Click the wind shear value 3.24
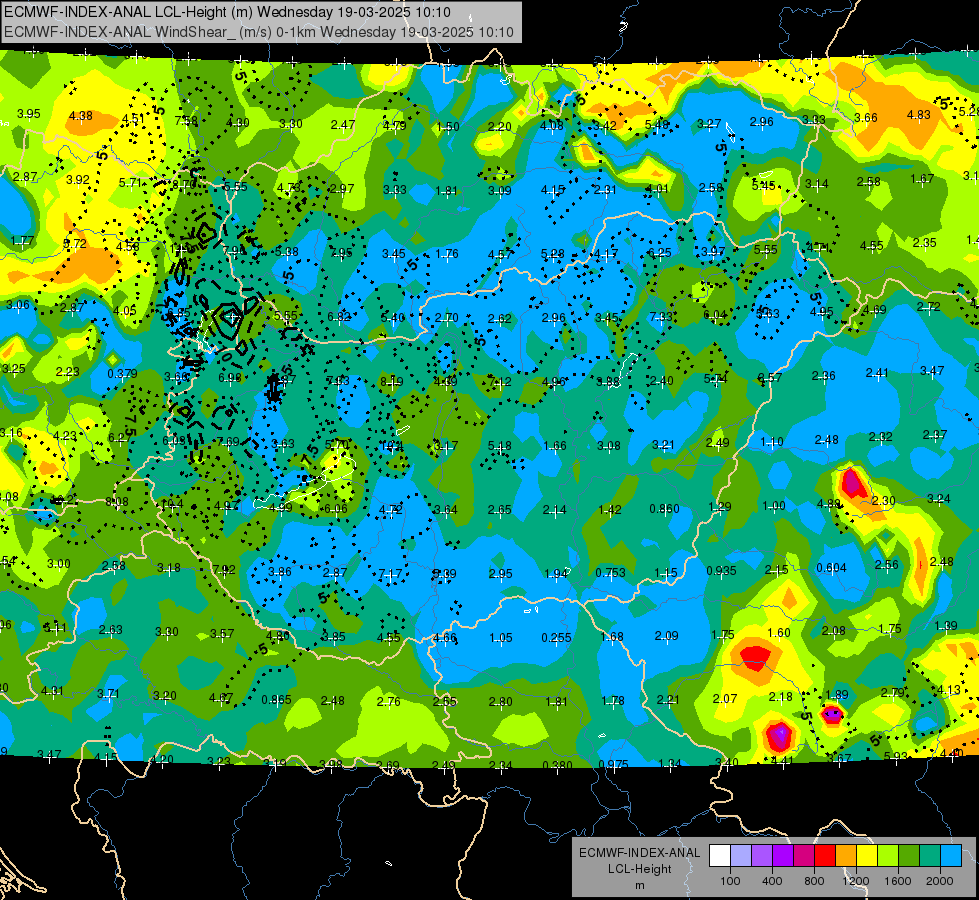 pos(939,498)
